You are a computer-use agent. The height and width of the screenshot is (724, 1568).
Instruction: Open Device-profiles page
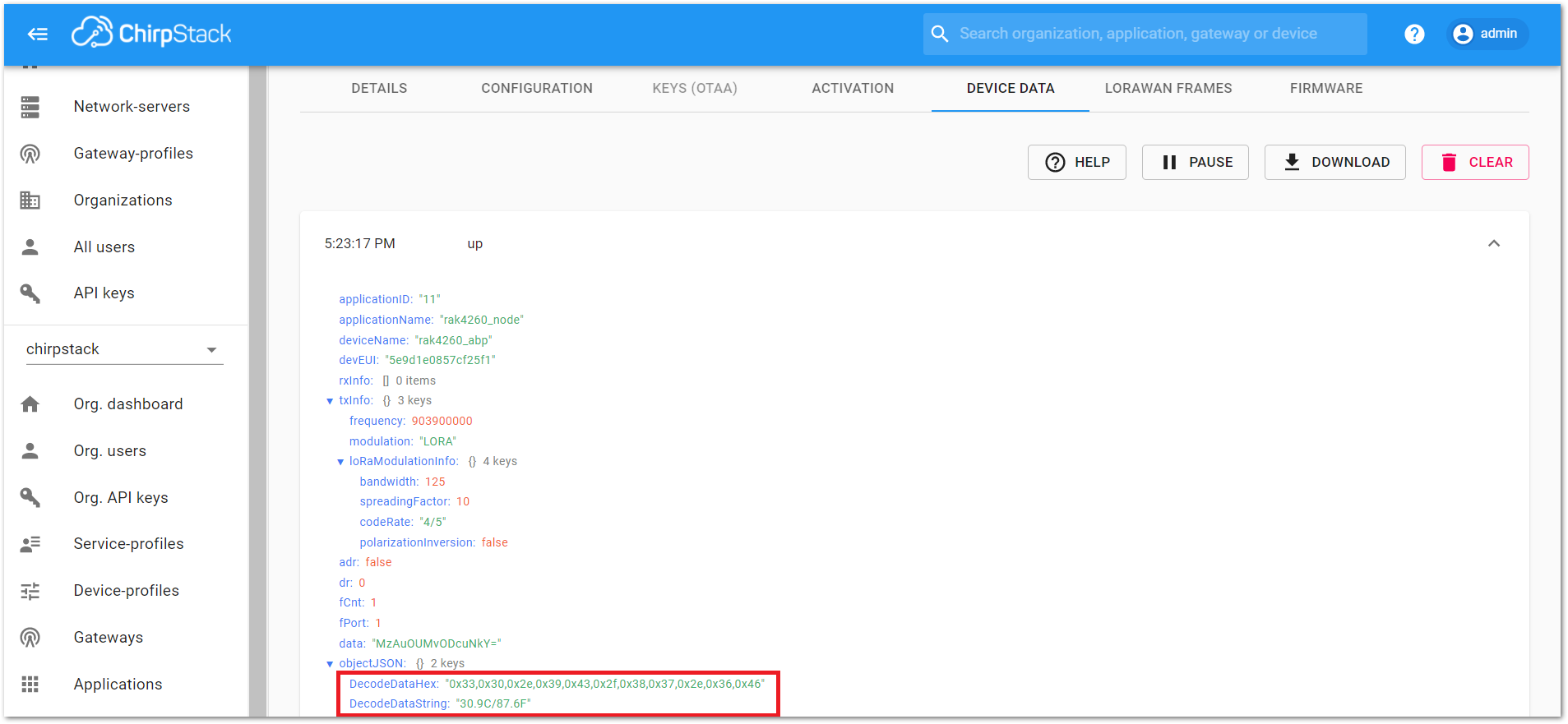click(126, 591)
